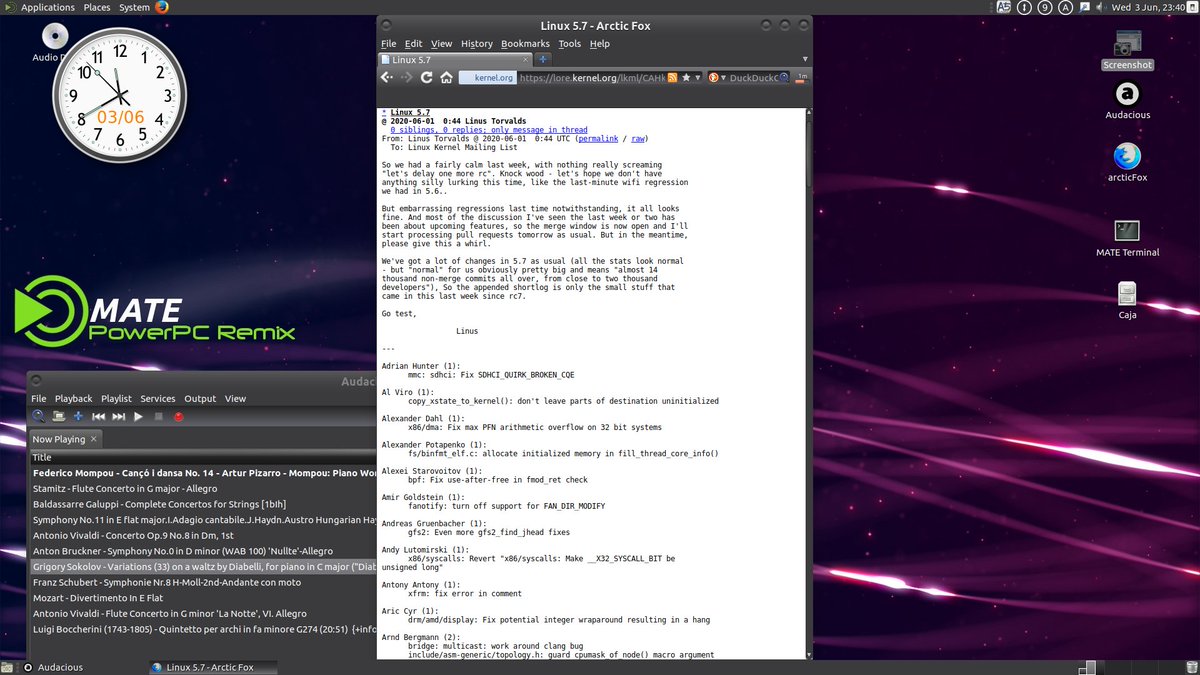Open MATE Terminal desktop icon
The height and width of the screenshot is (675, 1200).
1127,238
